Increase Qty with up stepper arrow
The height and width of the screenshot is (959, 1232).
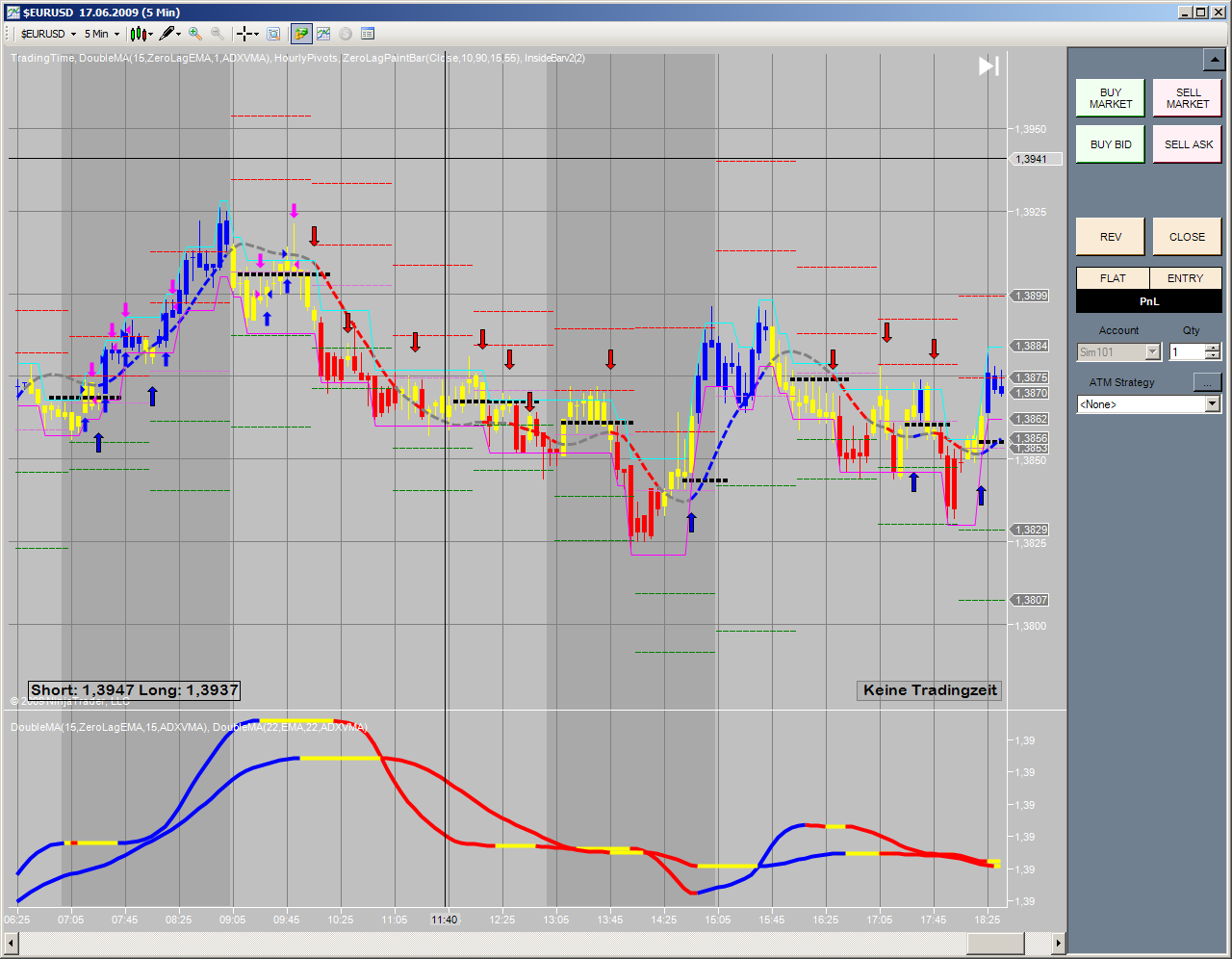tap(1213, 349)
